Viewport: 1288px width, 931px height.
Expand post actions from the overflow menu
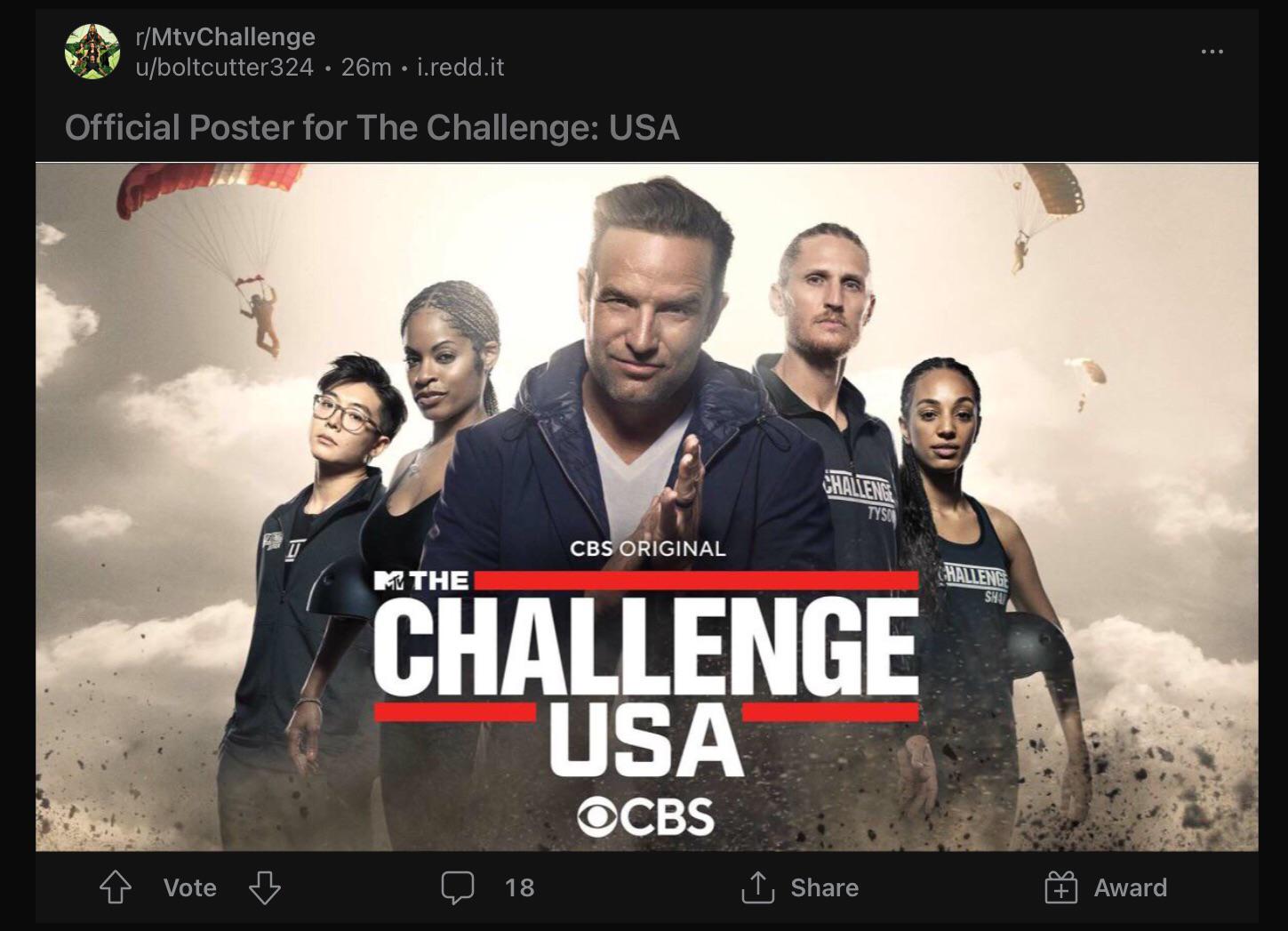pos(1212,52)
